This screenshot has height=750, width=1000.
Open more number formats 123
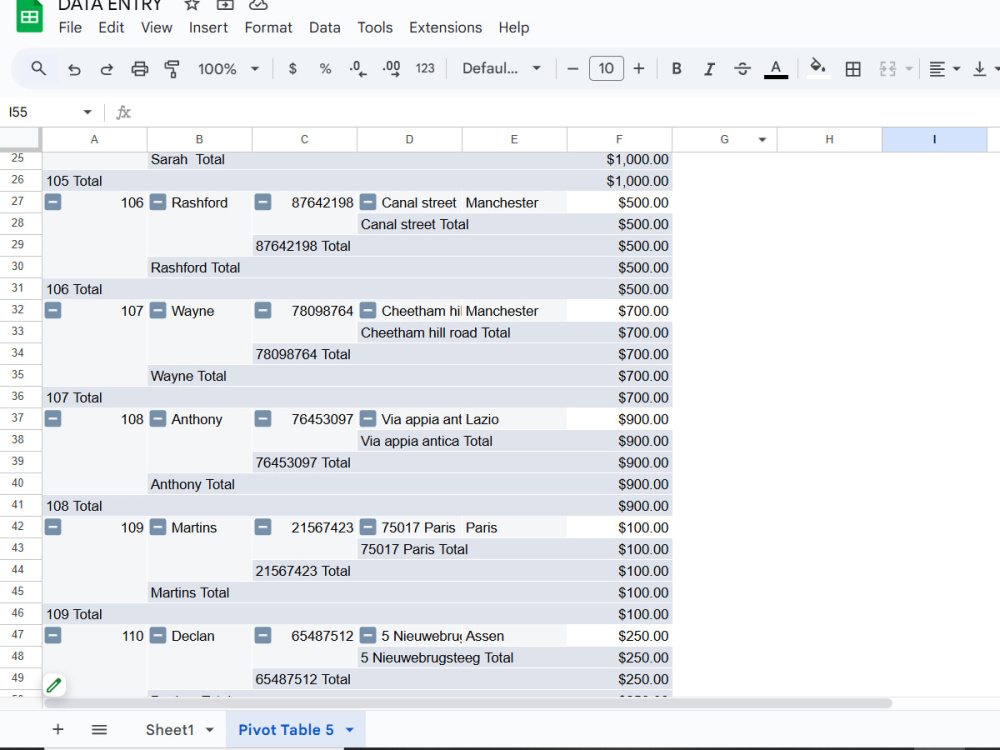point(425,69)
